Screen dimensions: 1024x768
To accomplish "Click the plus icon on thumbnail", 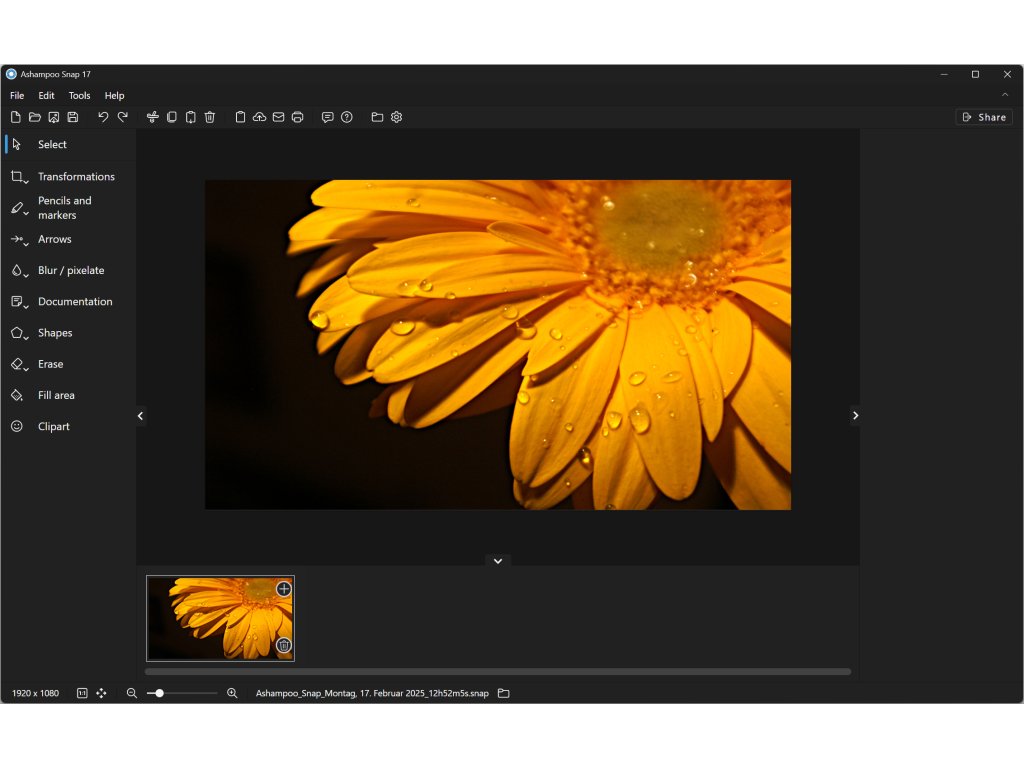I will [x=283, y=589].
